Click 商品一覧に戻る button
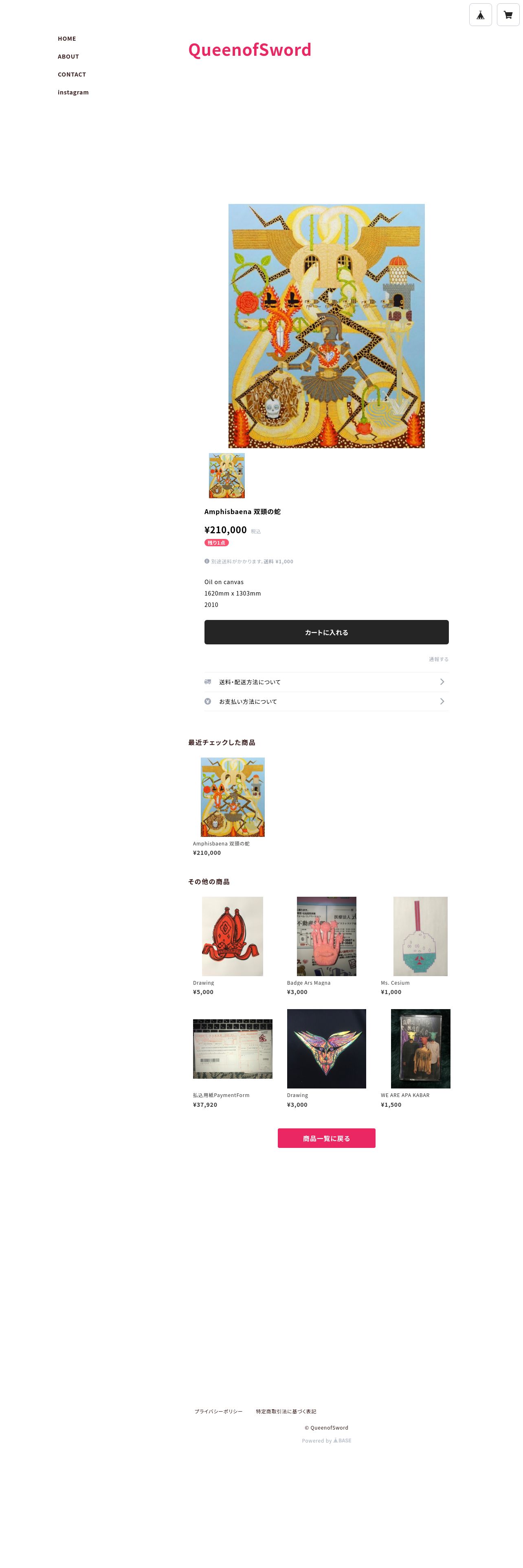 coord(326,1138)
